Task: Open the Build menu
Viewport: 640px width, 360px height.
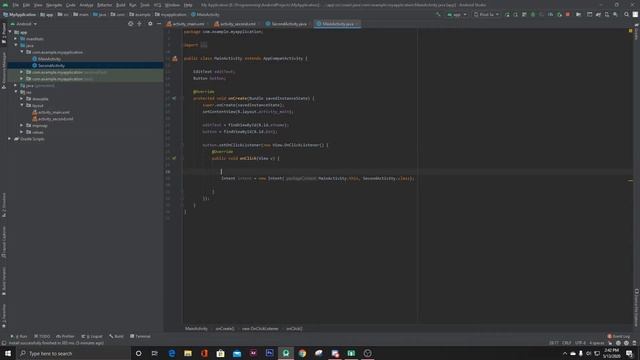Action: point(121,5)
